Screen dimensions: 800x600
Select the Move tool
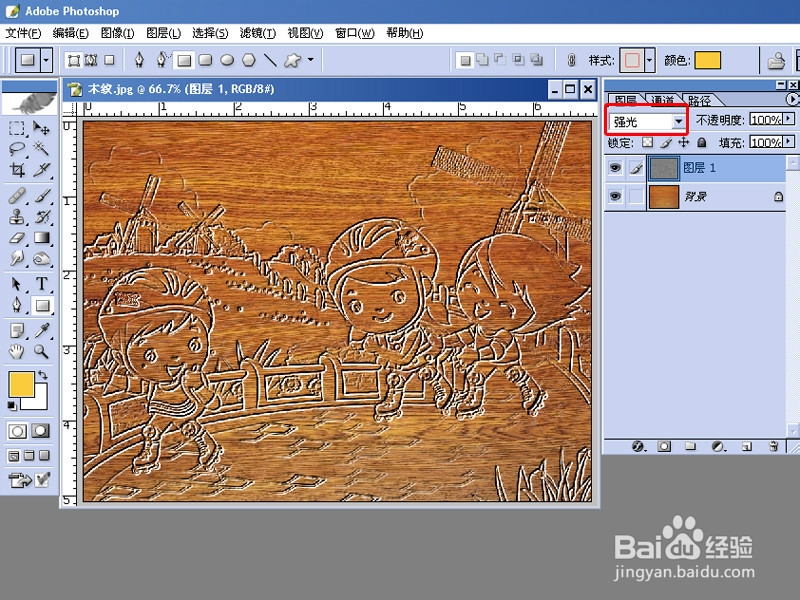pos(41,128)
